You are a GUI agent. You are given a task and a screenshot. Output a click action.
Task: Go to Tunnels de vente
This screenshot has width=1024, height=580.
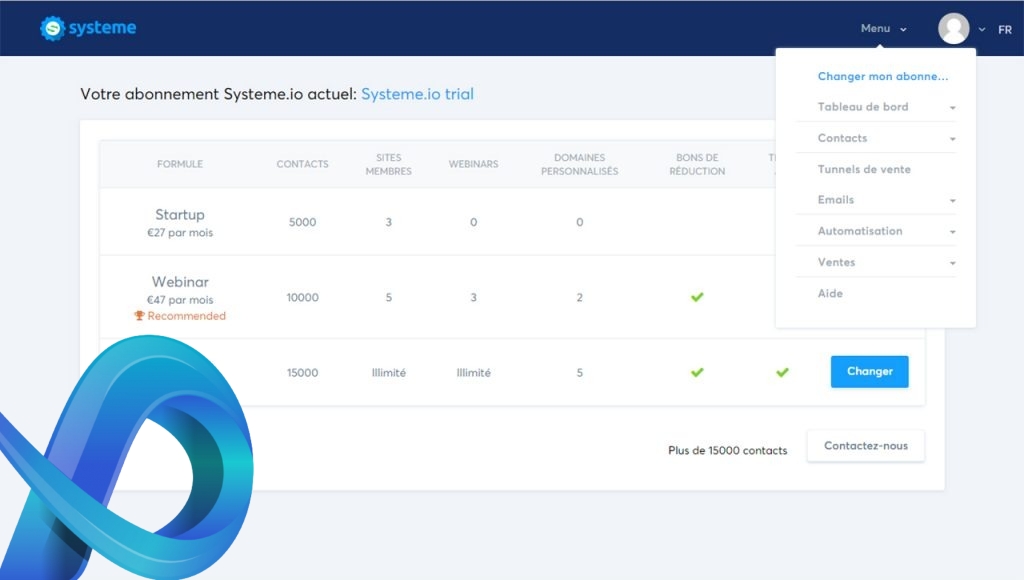pos(864,169)
